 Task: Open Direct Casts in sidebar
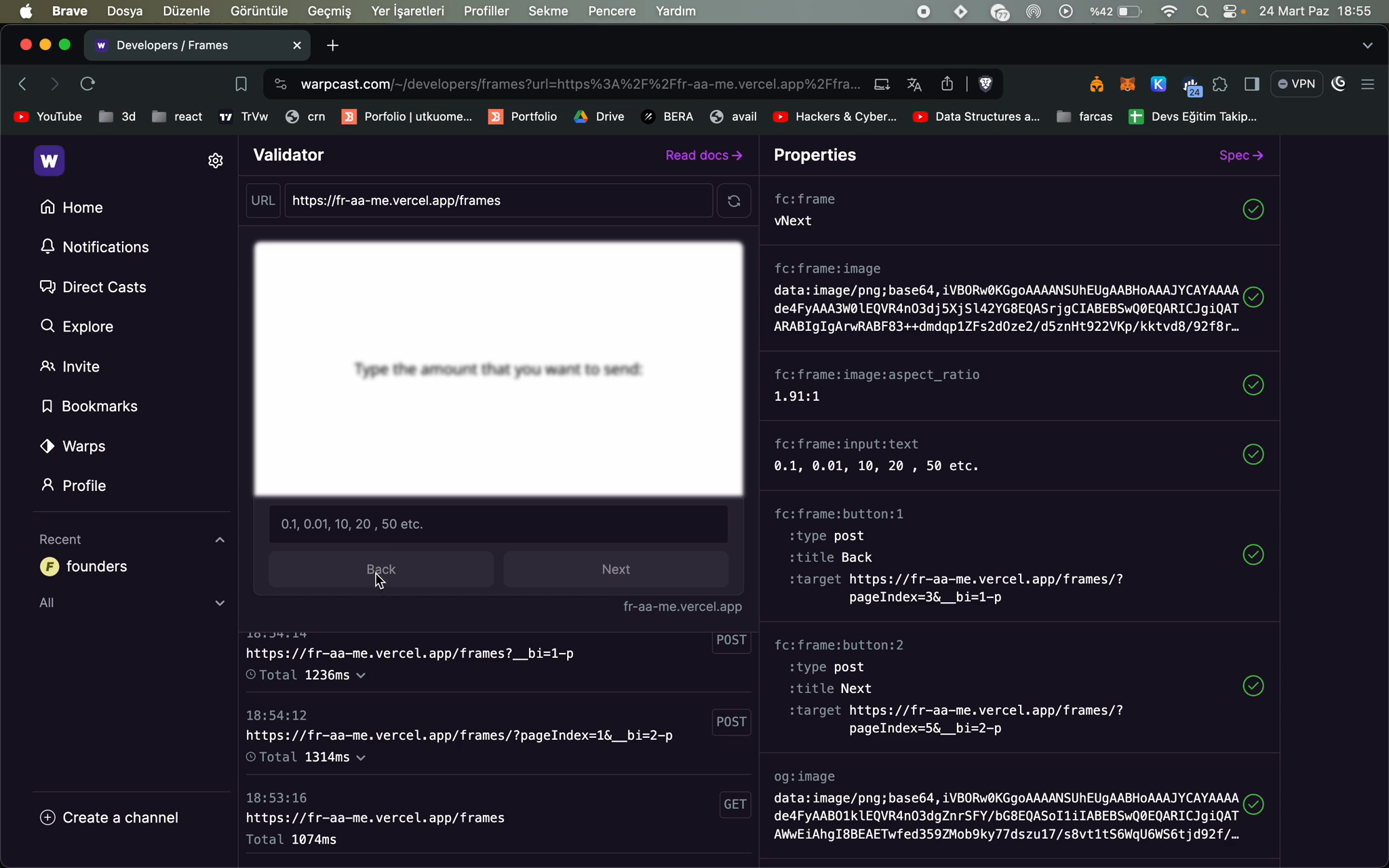tap(93, 287)
